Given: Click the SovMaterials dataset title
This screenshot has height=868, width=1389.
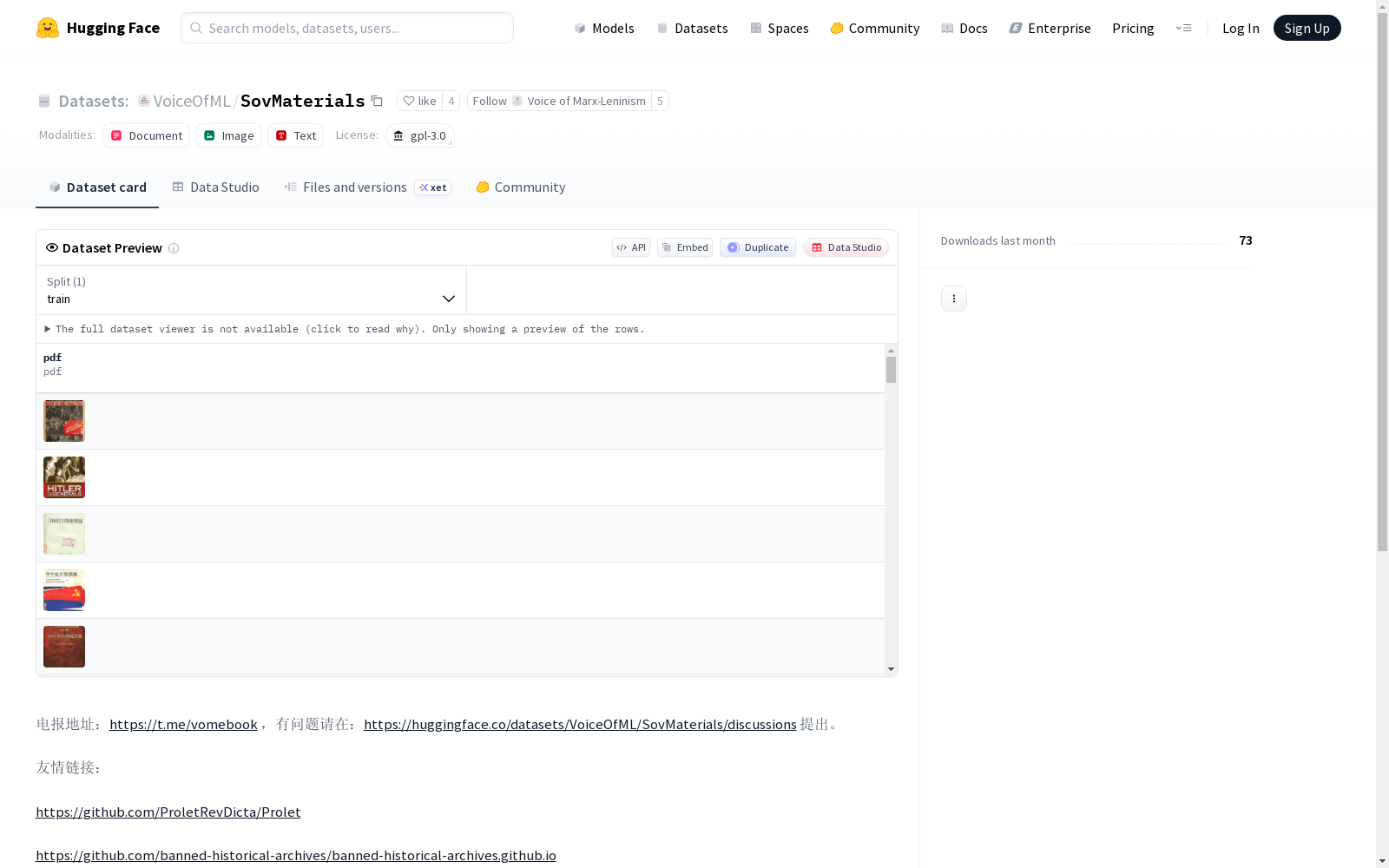Looking at the screenshot, I should (x=303, y=101).
